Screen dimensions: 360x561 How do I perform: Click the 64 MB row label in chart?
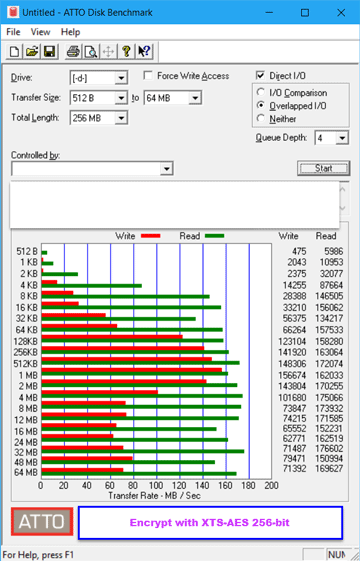pos(26,472)
